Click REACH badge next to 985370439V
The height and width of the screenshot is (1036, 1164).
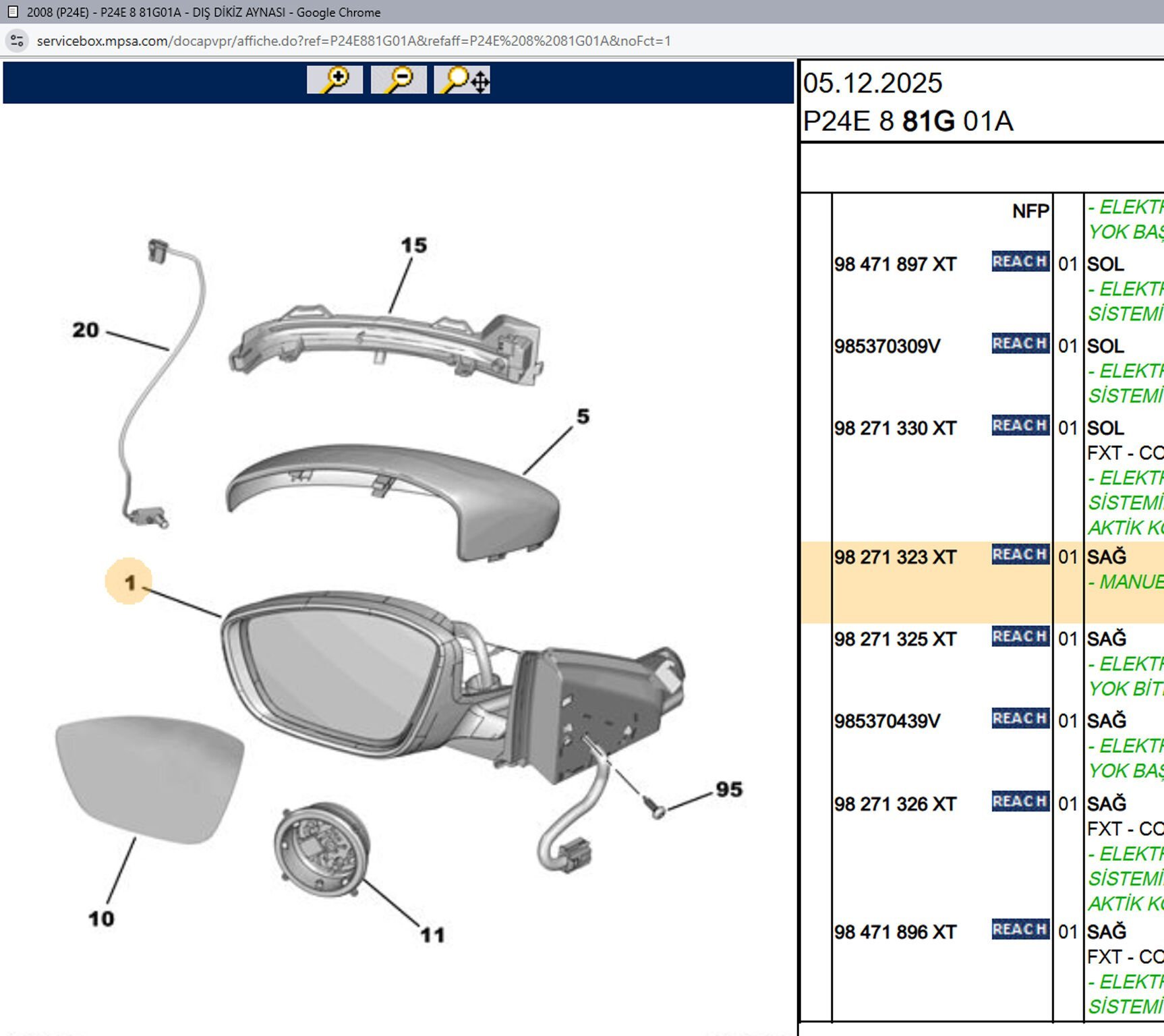(1020, 719)
